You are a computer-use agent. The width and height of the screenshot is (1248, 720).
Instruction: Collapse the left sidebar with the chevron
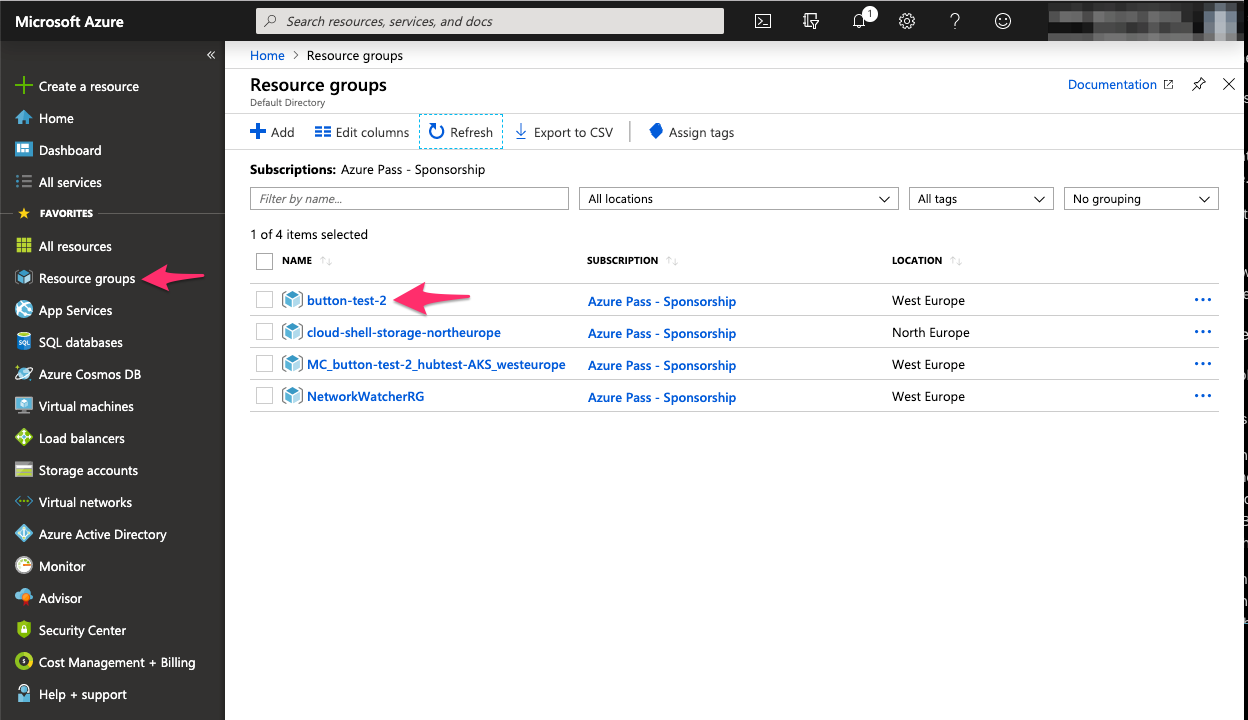pos(211,55)
